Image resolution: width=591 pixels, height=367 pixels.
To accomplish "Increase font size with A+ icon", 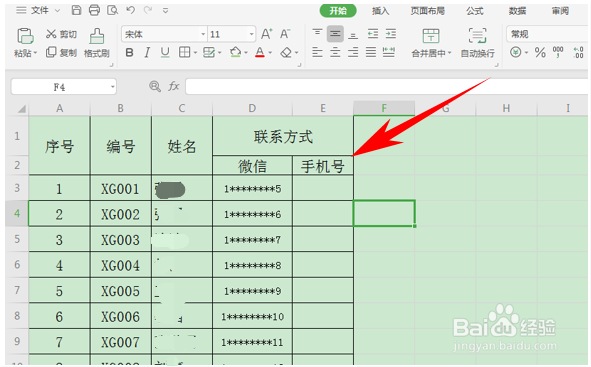I will [266, 34].
